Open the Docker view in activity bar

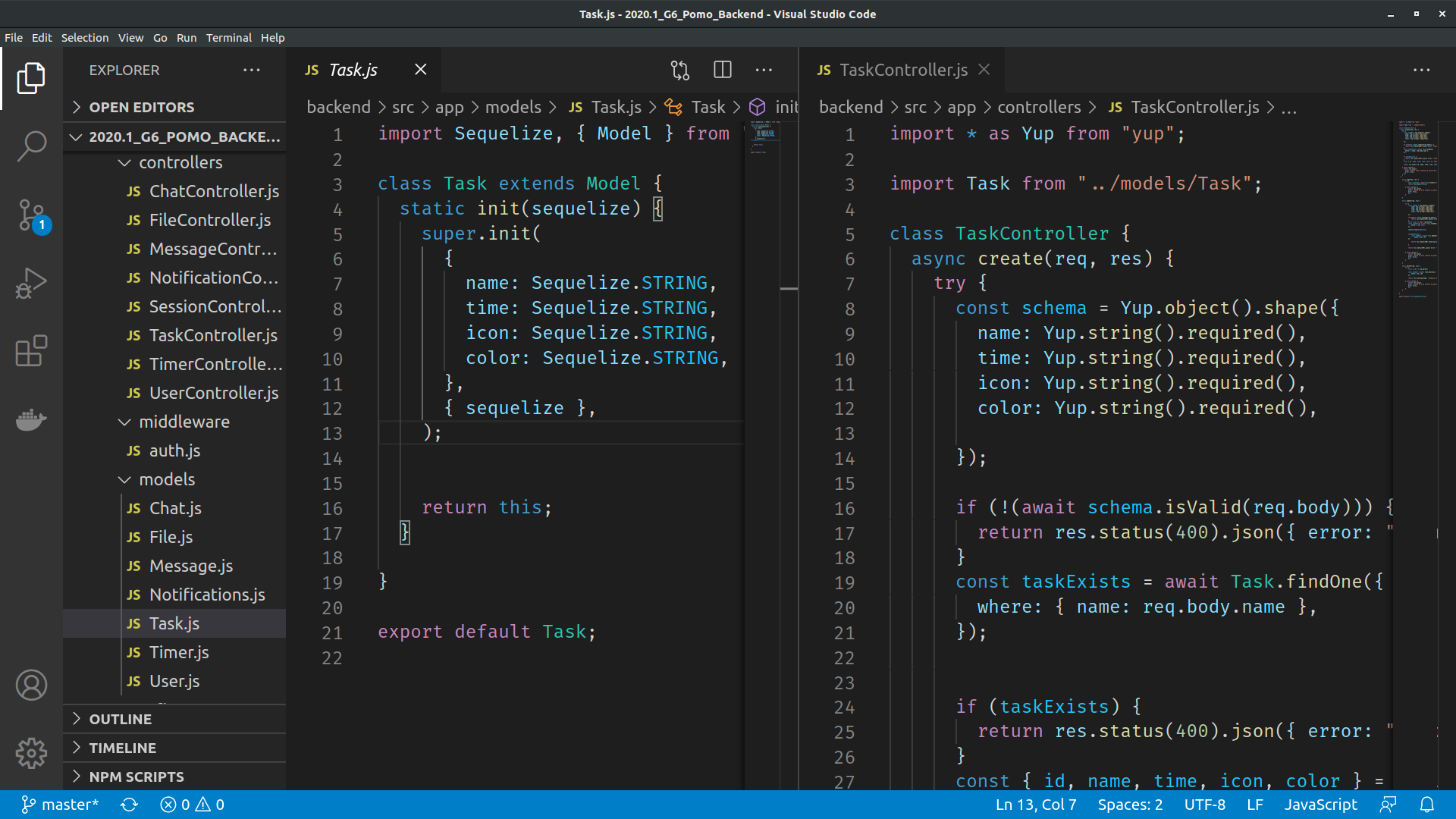tap(31, 419)
